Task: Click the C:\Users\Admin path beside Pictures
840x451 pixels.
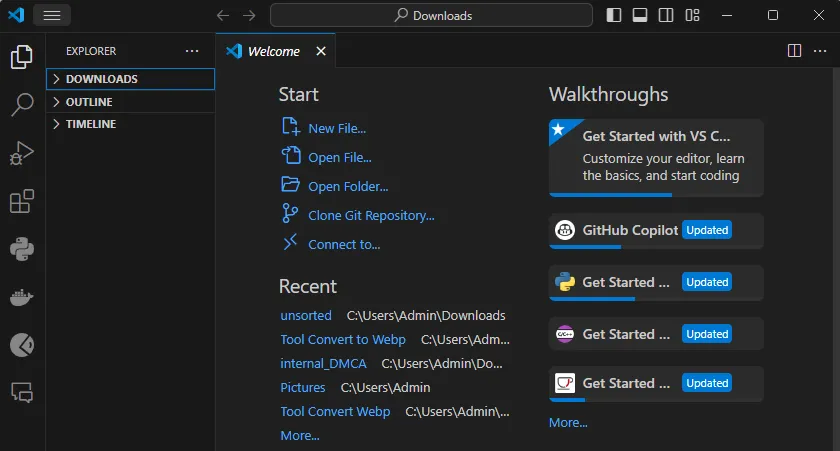Action: pyautogui.click(x=385, y=387)
